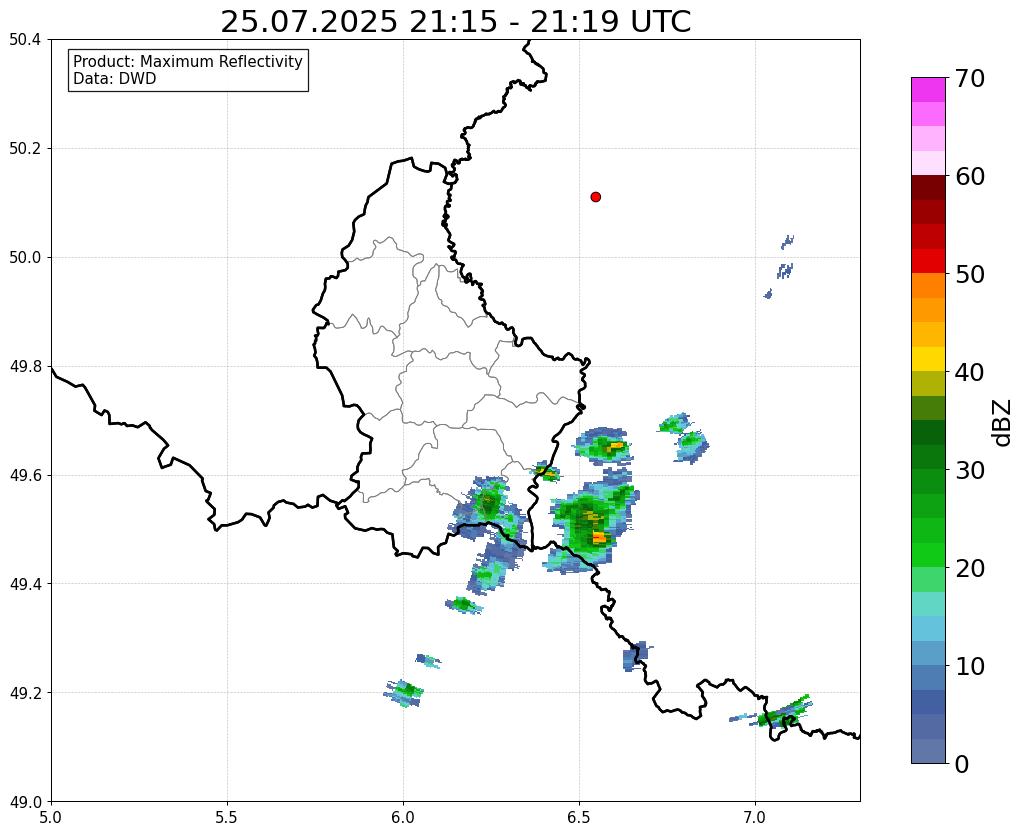Click the 5.5 longitude tick label
This screenshot has height=834, width=1023.
pyautogui.click(x=227, y=818)
